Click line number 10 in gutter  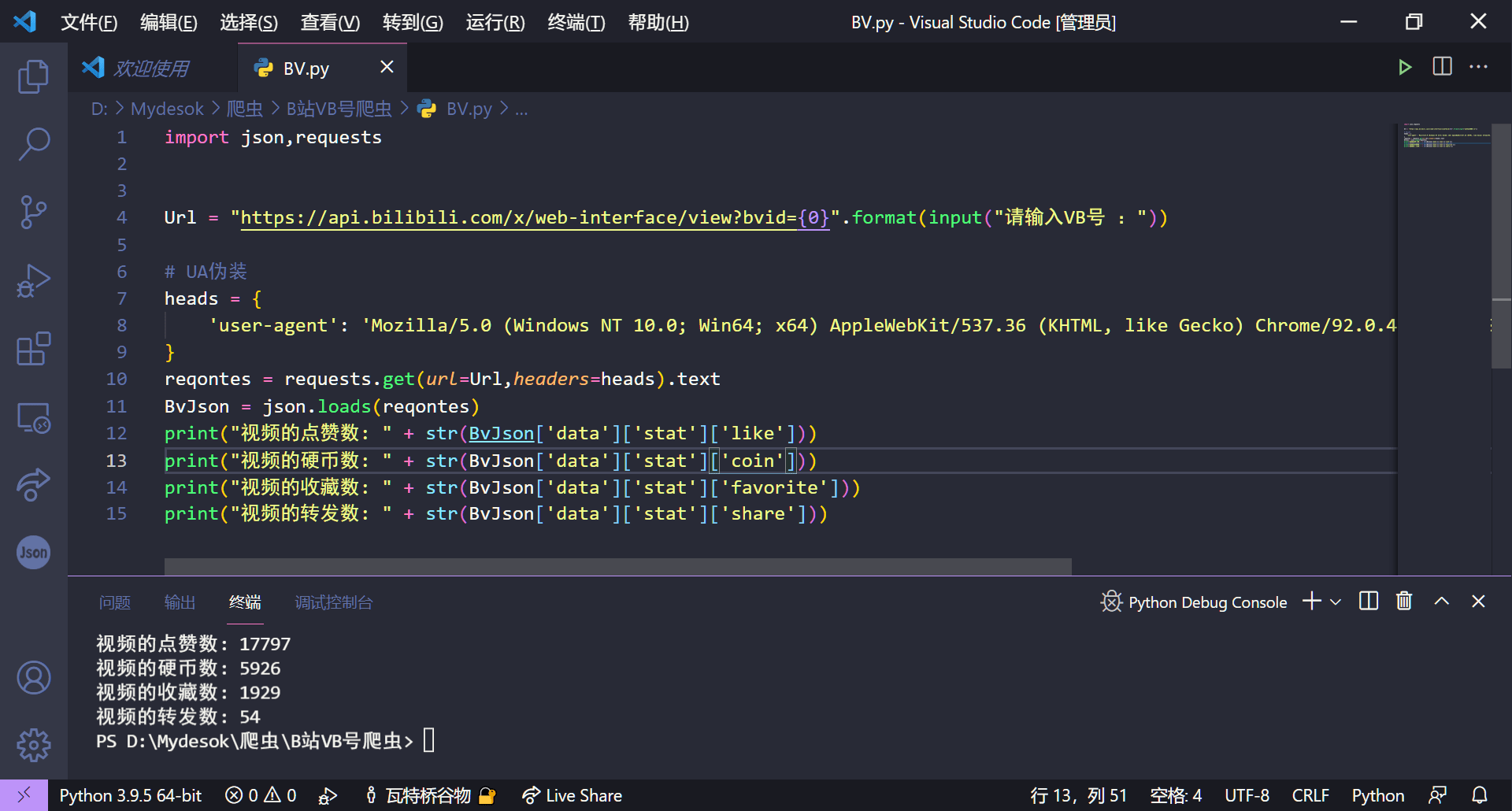117,379
